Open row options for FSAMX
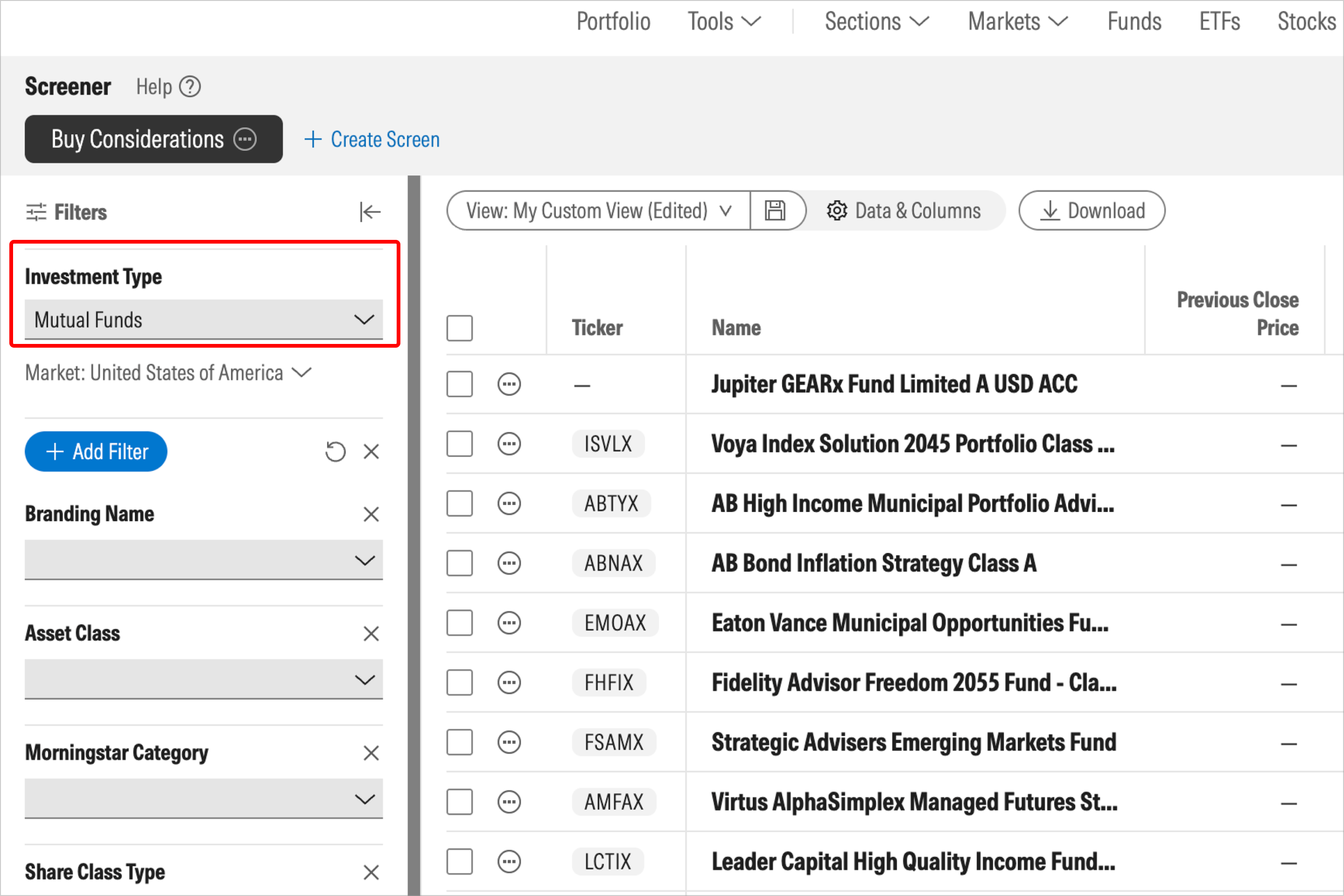 click(x=509, y=742)
